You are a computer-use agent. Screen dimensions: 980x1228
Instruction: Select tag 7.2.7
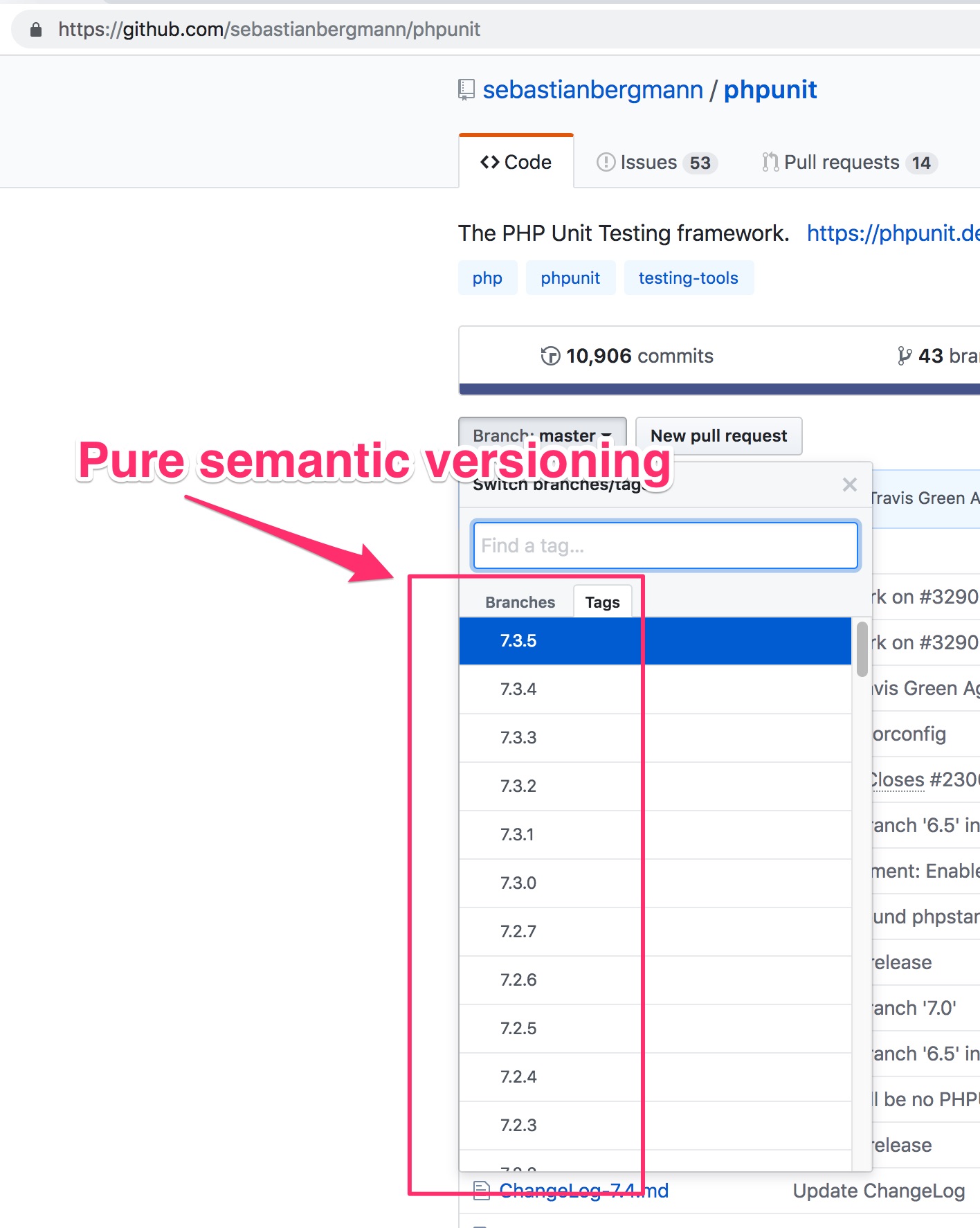tap(655, 932)
